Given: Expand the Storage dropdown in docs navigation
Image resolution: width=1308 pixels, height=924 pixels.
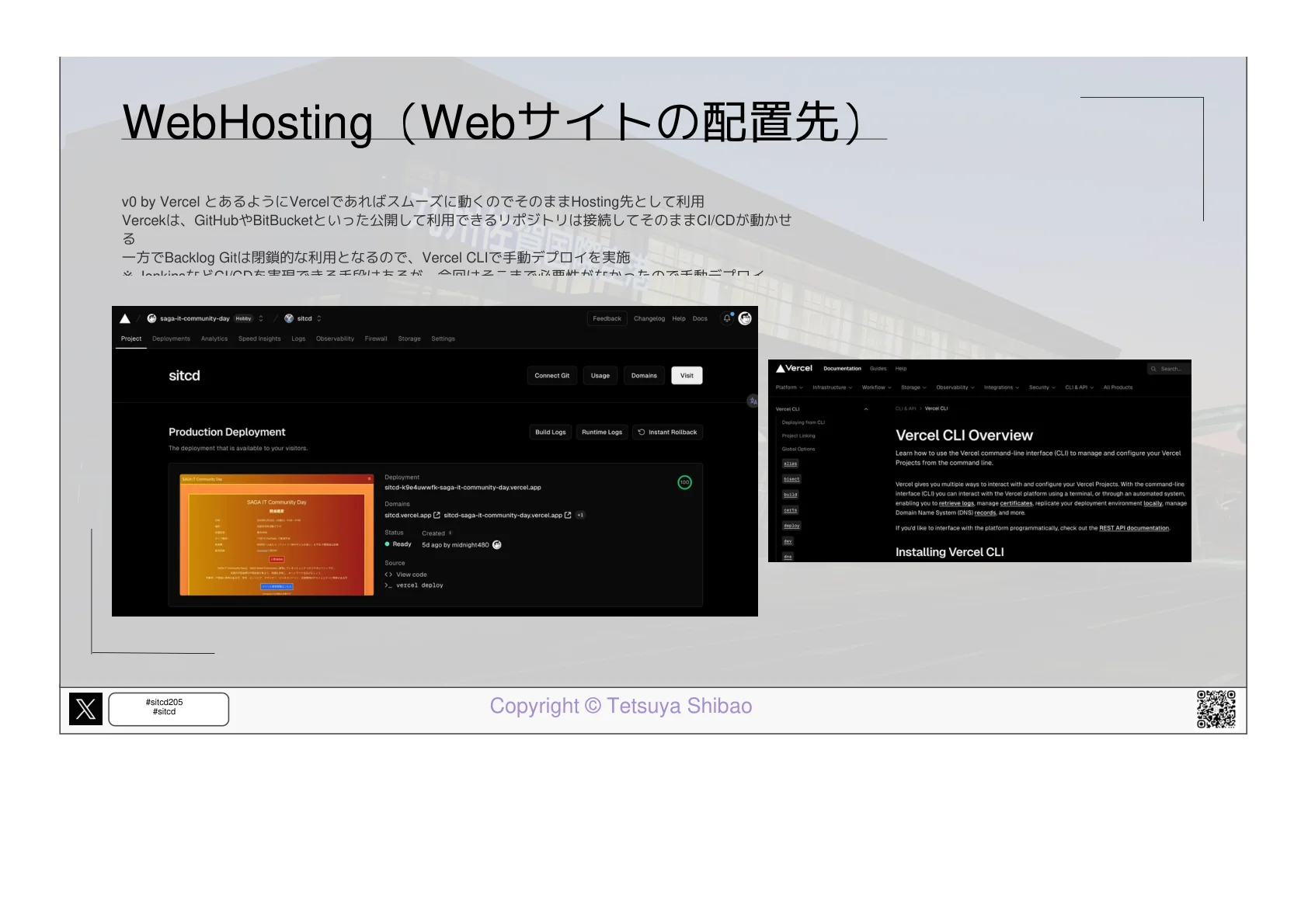Looking at the screenshot, I should (x=913, y=387).
